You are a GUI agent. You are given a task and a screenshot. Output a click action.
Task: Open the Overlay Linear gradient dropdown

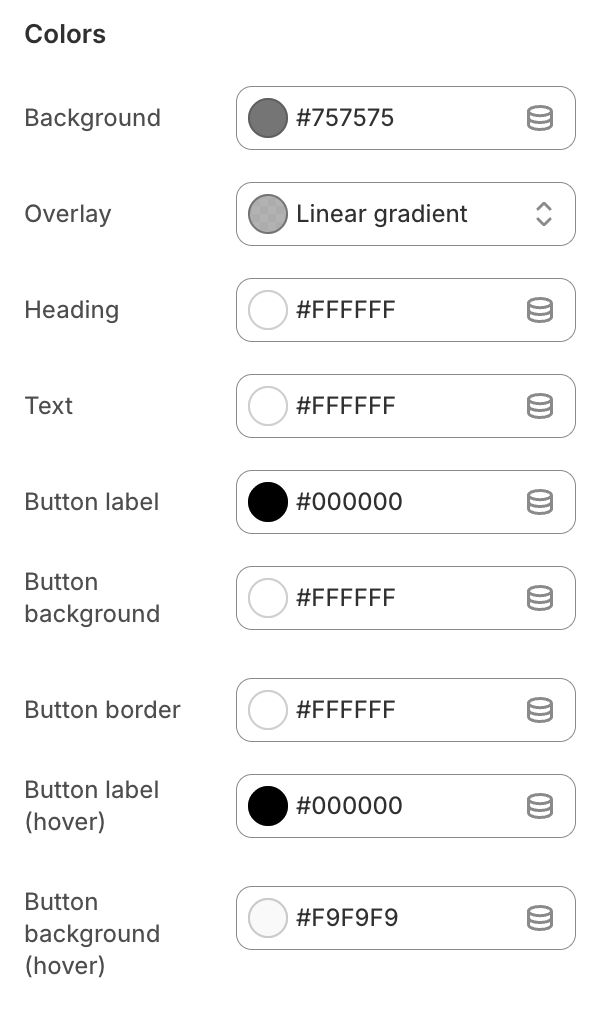[x=406, y=214]
